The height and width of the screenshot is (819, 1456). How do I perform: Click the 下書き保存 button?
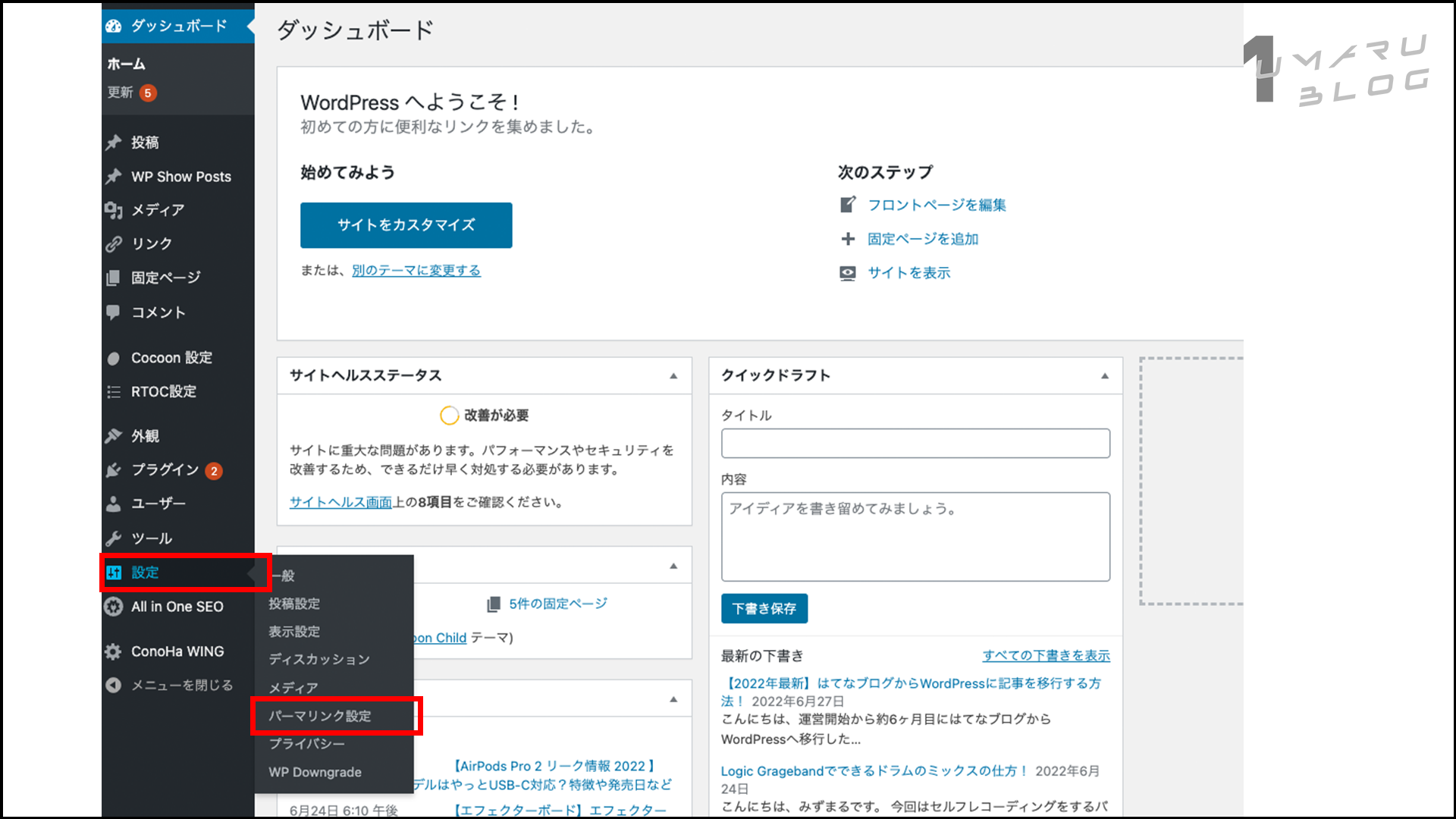pyautogui.click(x=764, y=609)
